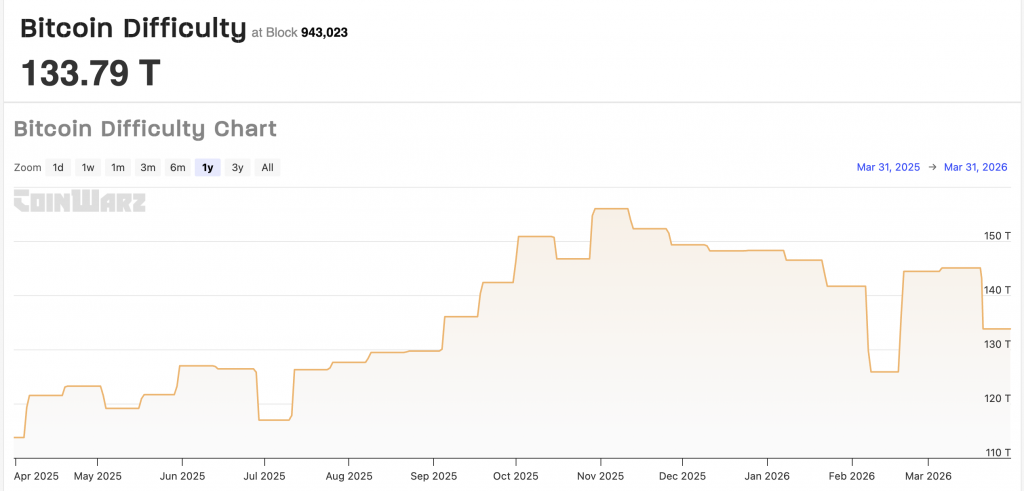Click the 133.79 T difficulty value
The height and width of the screenshot is (491, 1024).
coord(91,73)
